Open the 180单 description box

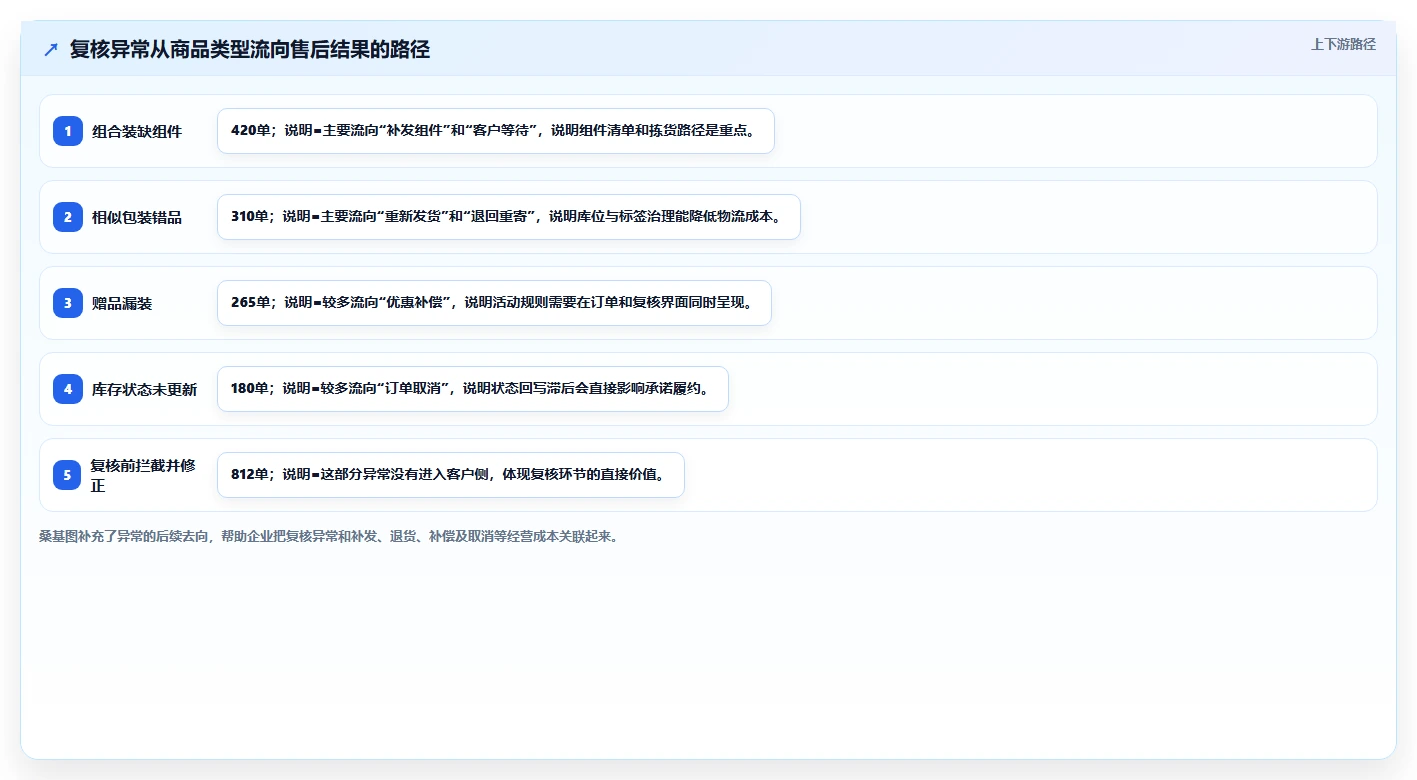473,389
